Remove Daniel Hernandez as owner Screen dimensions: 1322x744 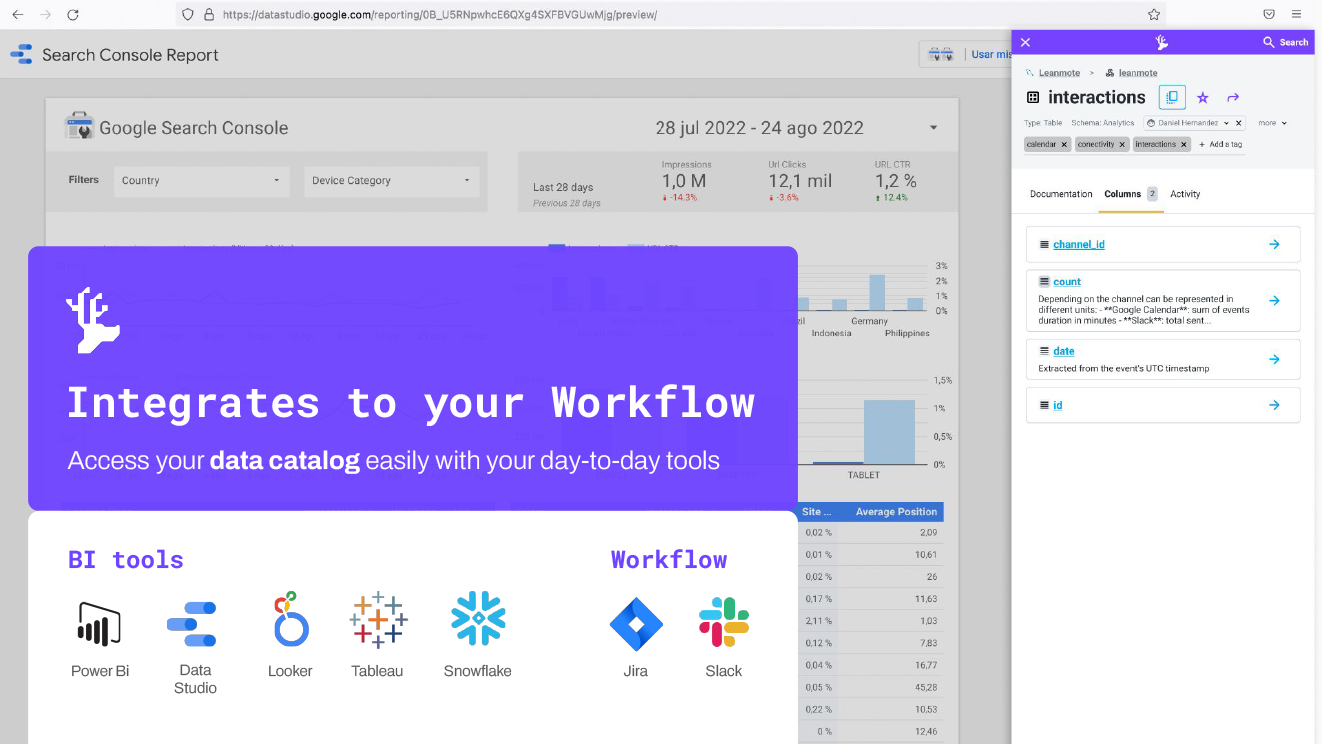[x=1239, y=123]
